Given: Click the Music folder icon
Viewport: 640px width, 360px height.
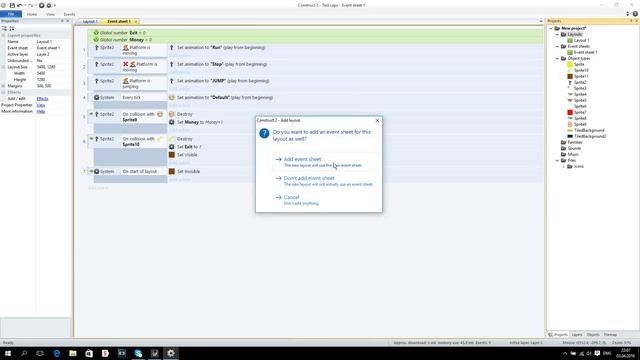Looking at the screenshot, I should tap(564, 154).
